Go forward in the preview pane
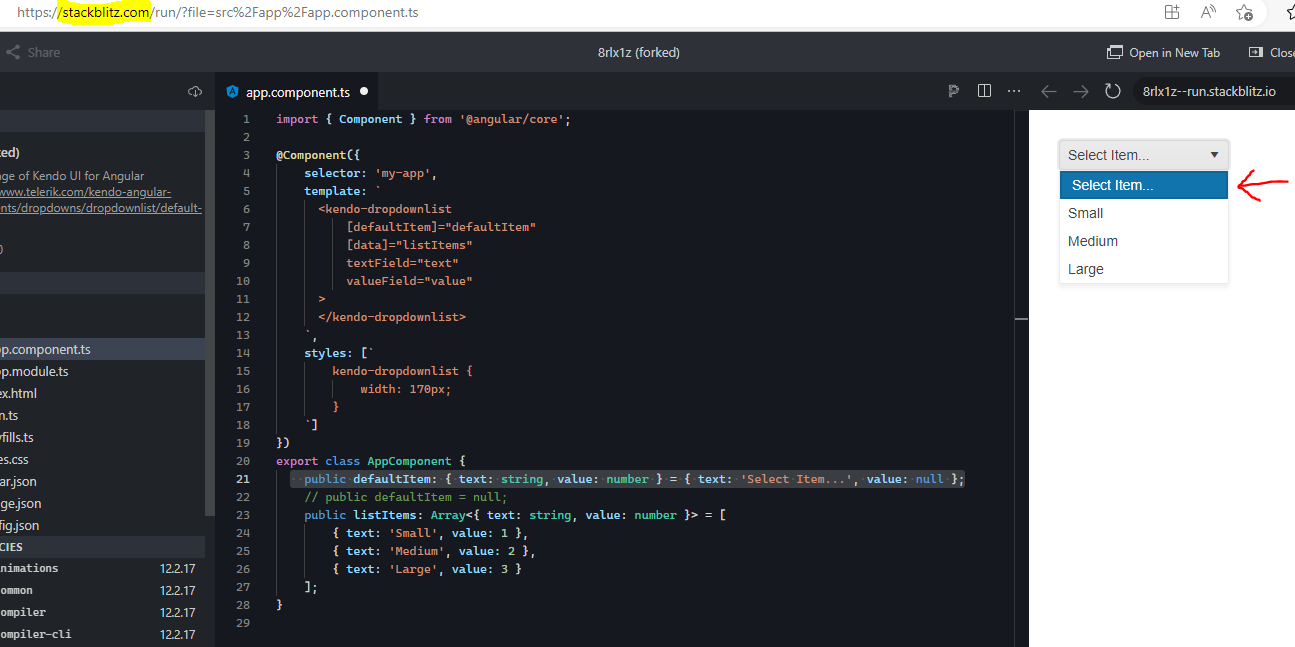This screenshot has width=1295, height=647. coord(1080,91)
